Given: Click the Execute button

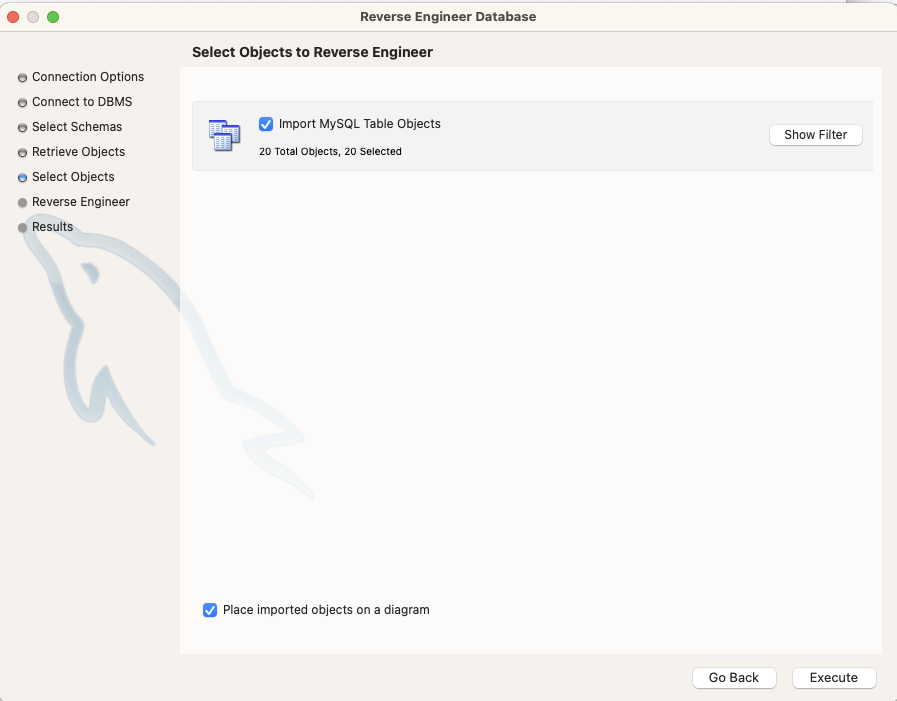Looking at the screenshot, I should [x=834, y=678].
